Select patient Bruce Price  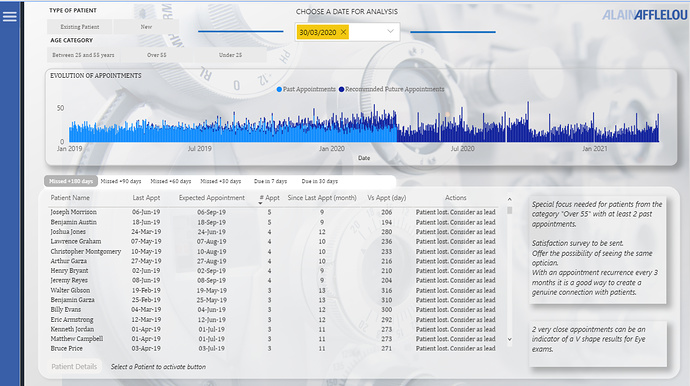click(66, 349)
